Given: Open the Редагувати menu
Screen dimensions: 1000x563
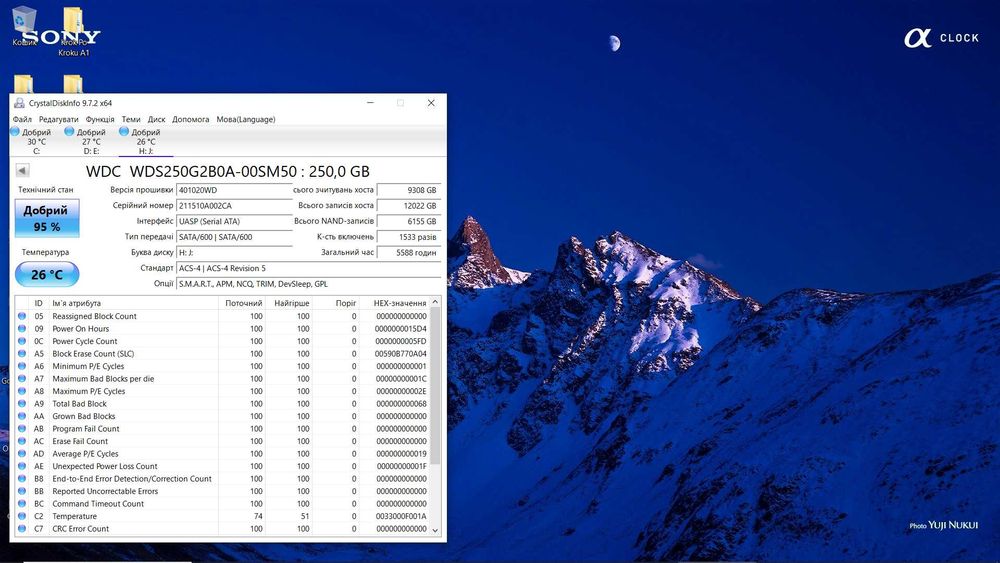Looking at the screenshot, I should tap(58, 119).
